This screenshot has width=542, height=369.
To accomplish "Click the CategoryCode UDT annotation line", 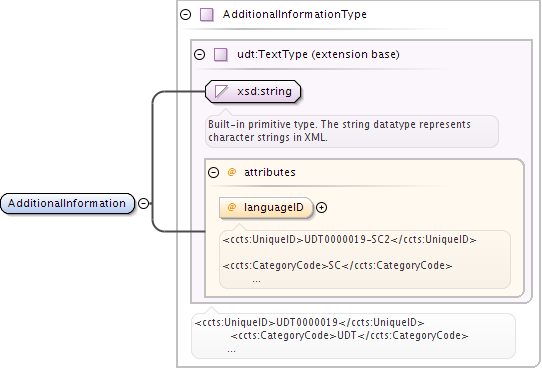I will (x=349, y=335).
